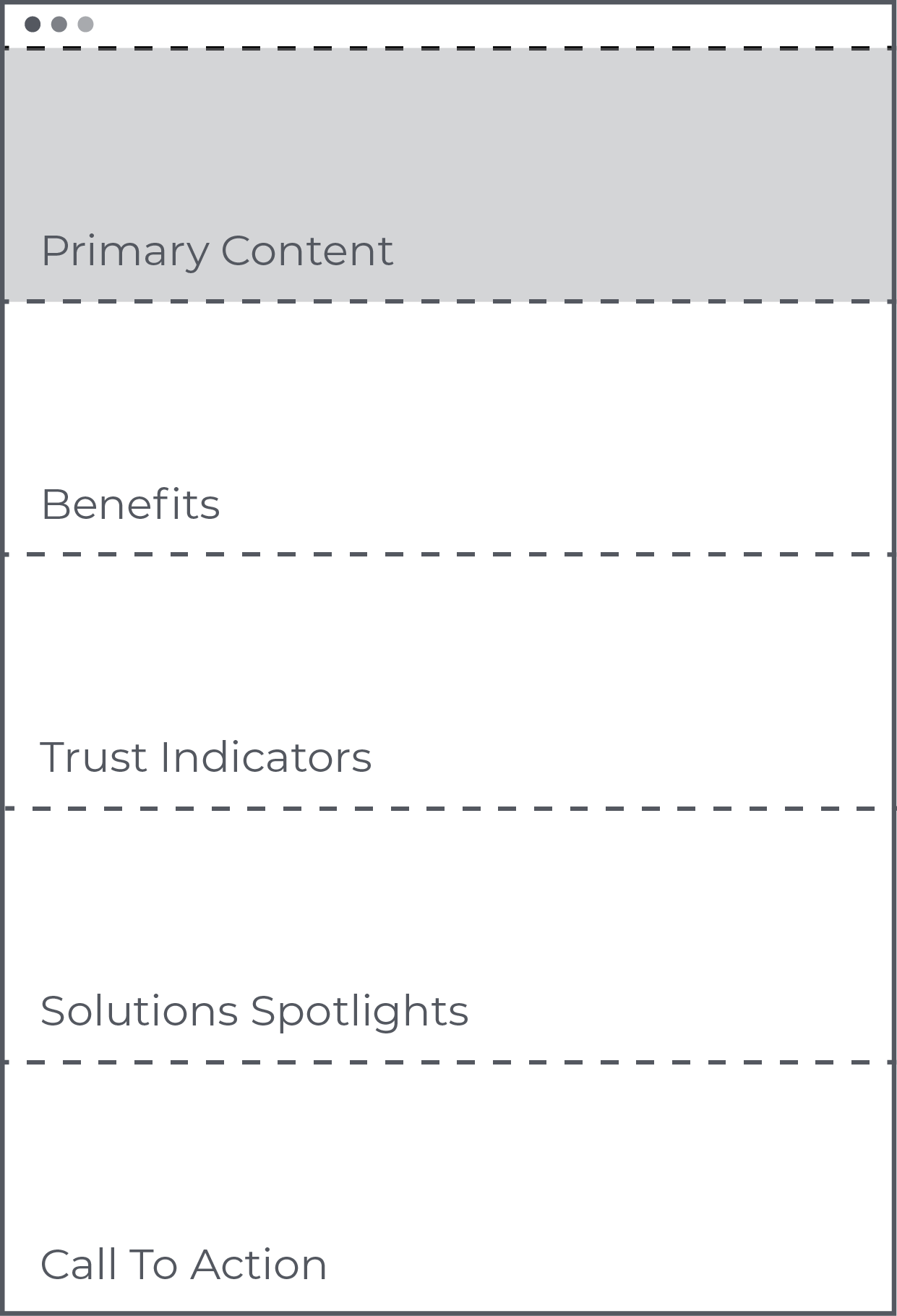Click dashed line under window title bar
Screen dimensions: 897x1316
point(448,48)
